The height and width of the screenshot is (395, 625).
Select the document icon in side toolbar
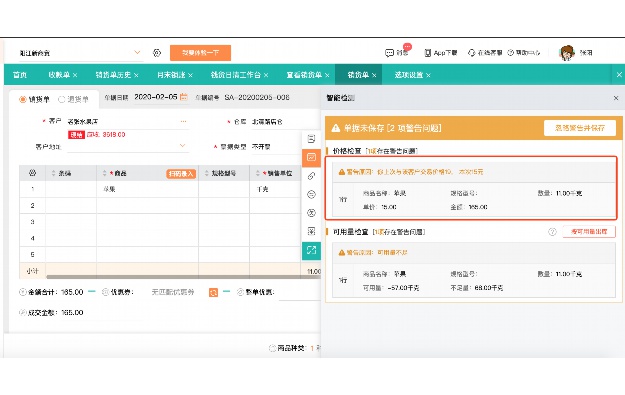311,139
